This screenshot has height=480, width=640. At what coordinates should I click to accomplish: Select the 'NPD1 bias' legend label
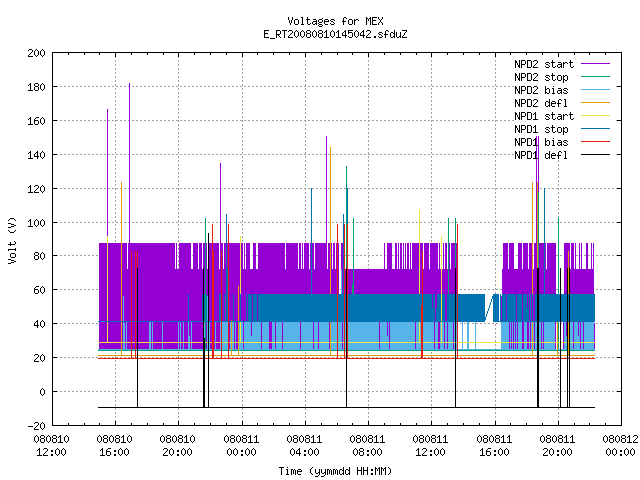541,142
